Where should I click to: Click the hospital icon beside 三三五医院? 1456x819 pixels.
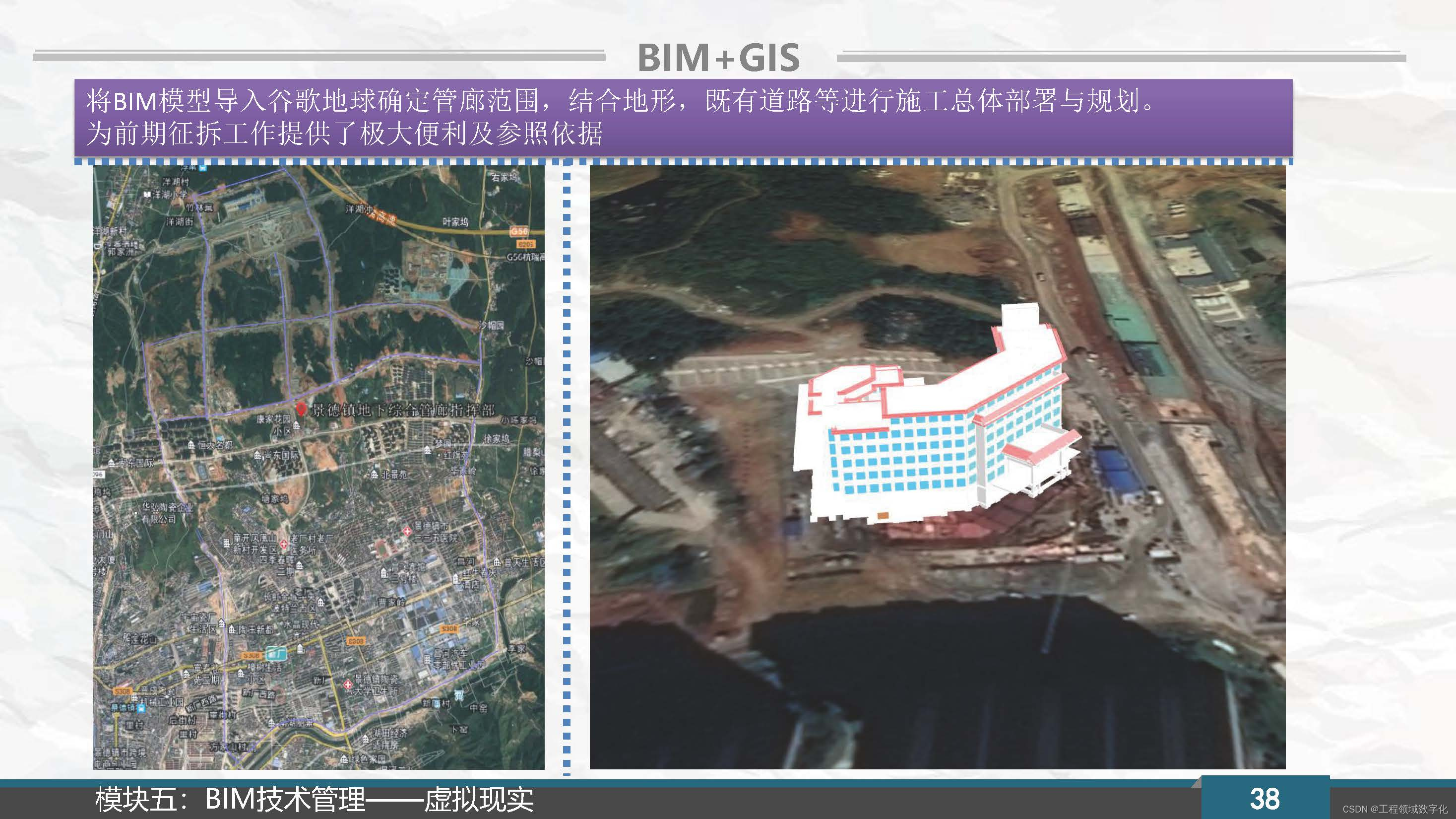406,532
